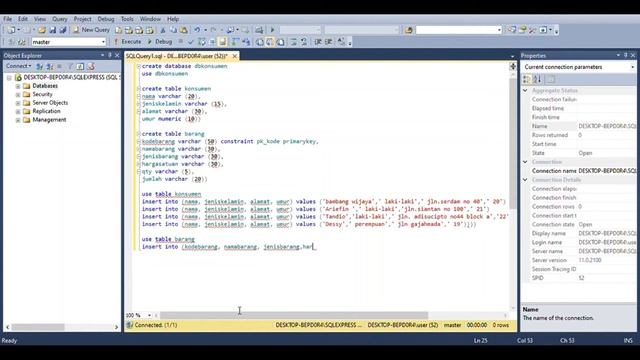640x360 pixels.
Task: Click the New Project toolbar icon
Action: coord(11,30)
